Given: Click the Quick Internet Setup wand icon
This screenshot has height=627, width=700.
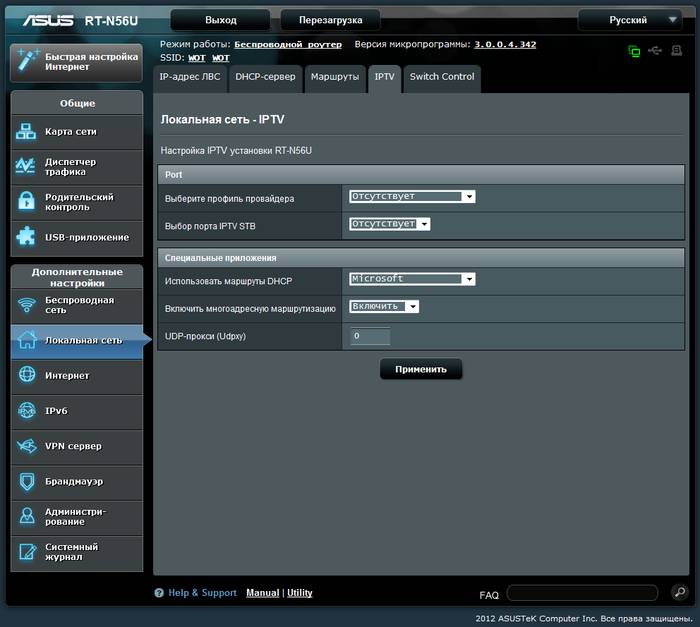Looking at the screenshot, I should click(x=27, y=61).
